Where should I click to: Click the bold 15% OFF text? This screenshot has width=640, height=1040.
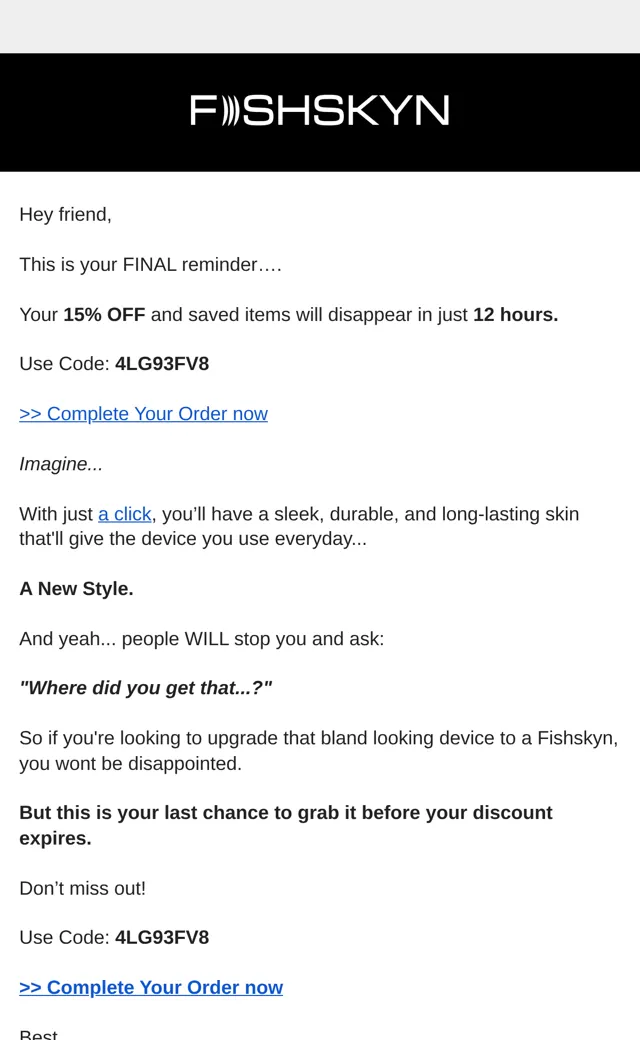[104, 314]
